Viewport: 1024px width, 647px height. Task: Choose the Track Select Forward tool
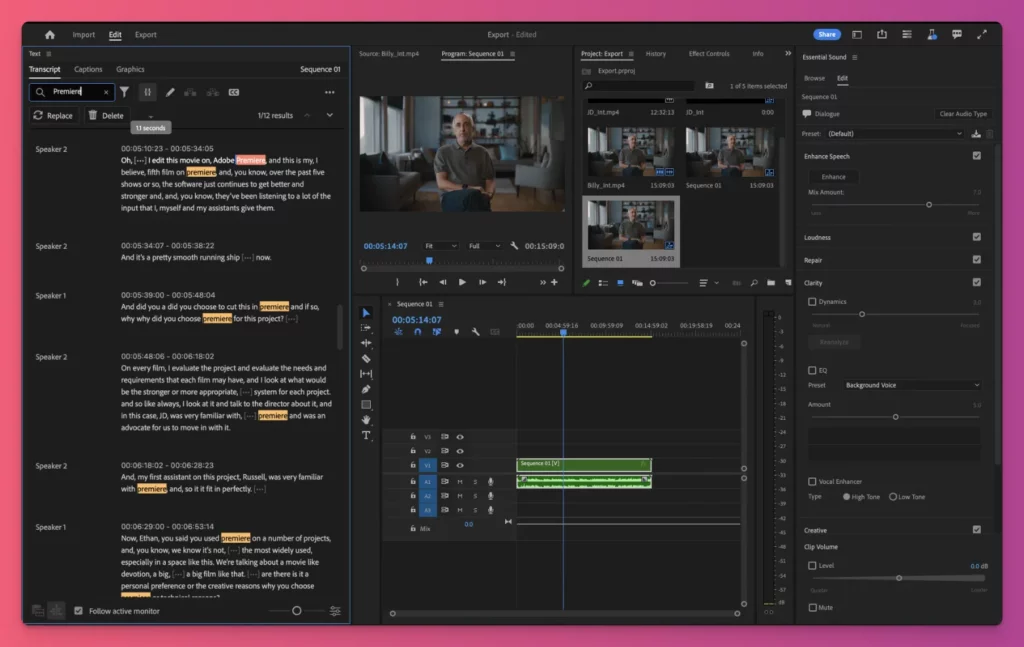[x=366, y=328]
